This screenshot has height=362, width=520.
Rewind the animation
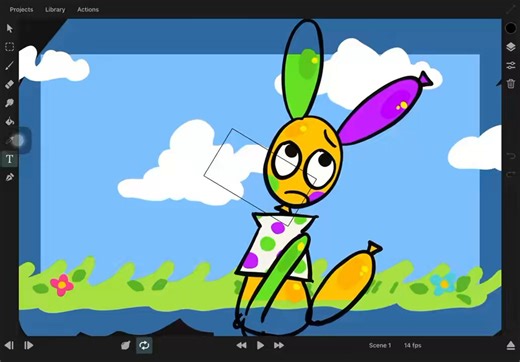(x=241, y=345)
